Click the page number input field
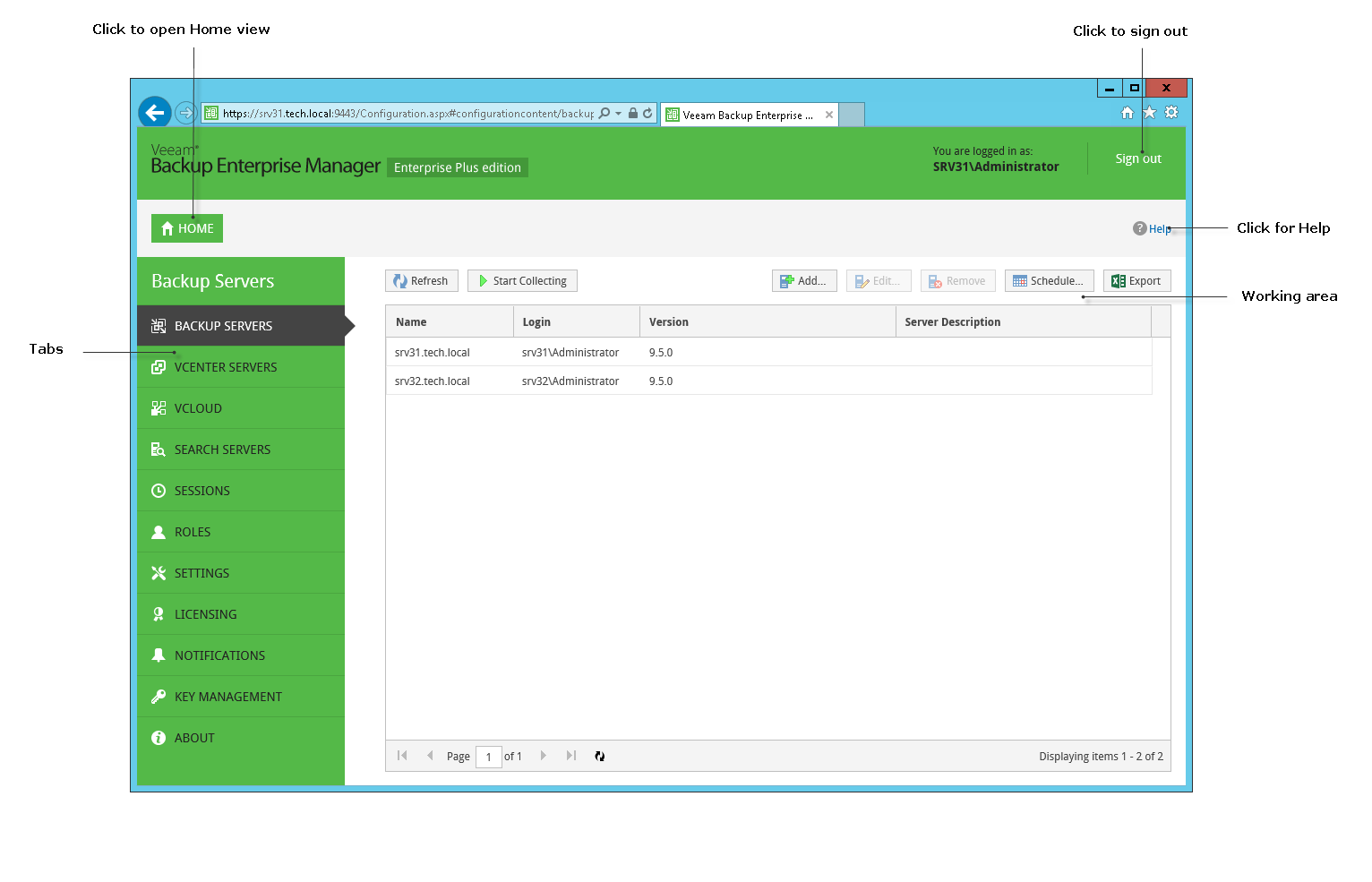The width and height of the screenshot is (1372, 882). pos(489,757)
